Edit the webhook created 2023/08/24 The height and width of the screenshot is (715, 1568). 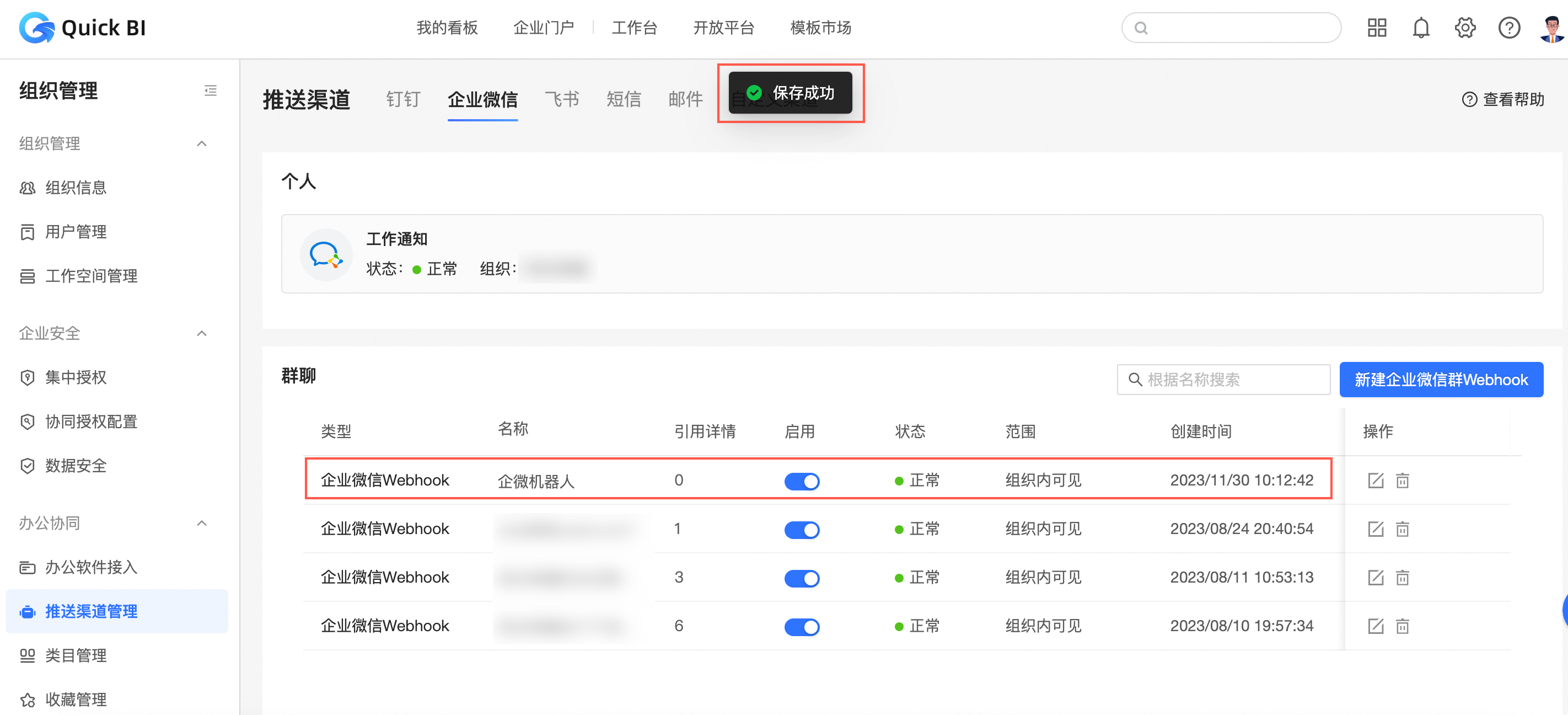tap(1376, 529)
